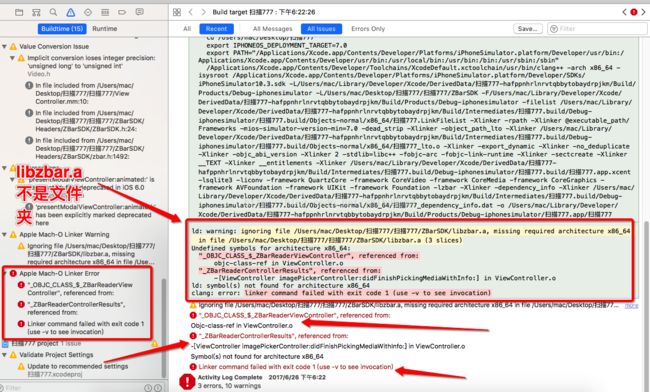
Task: Click the '3 errors, 10 warnings' summary
Action: tap(229, 386)
